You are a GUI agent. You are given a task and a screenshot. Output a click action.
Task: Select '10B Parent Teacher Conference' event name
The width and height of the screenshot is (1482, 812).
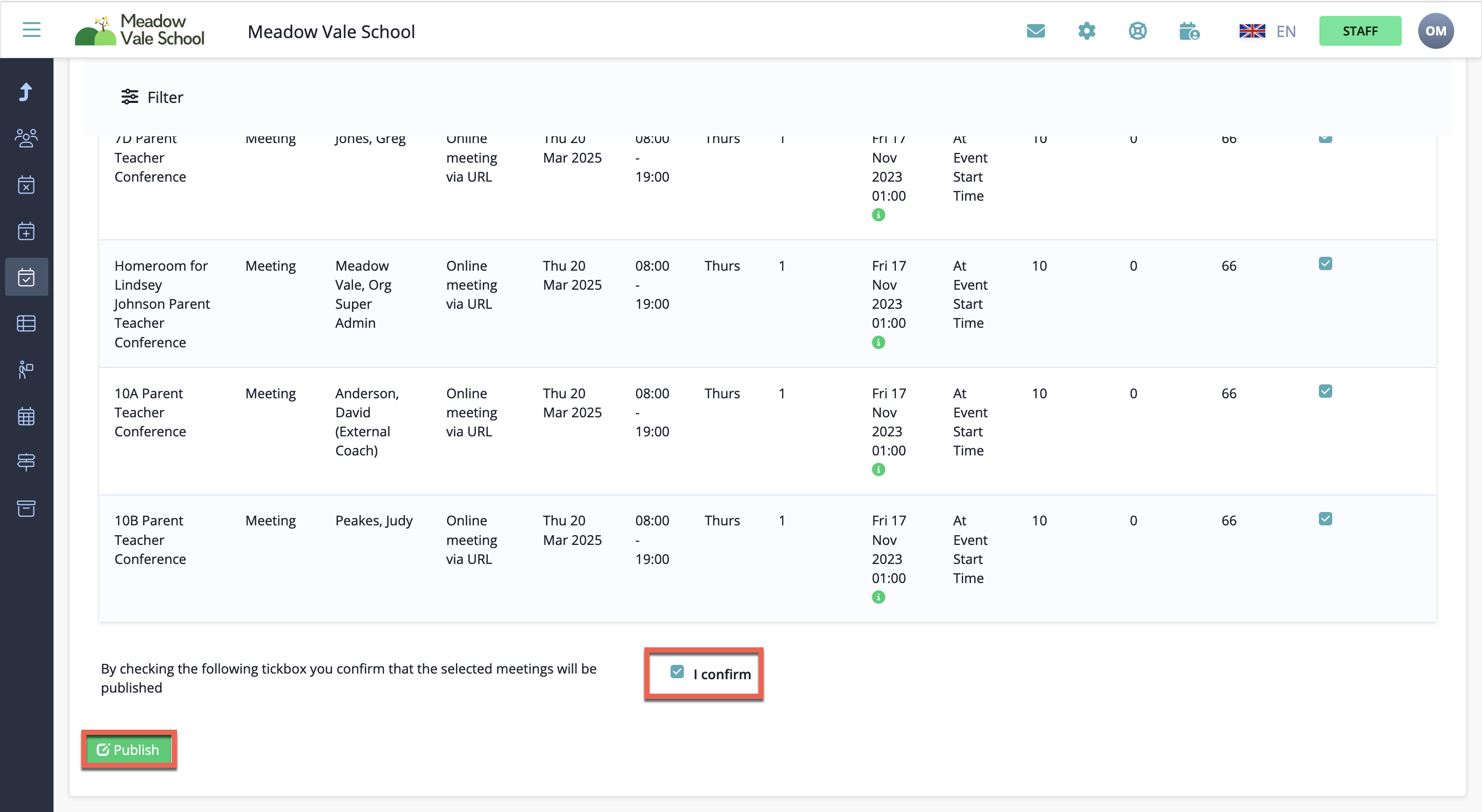pyautogui.click(x=150, y=540)
